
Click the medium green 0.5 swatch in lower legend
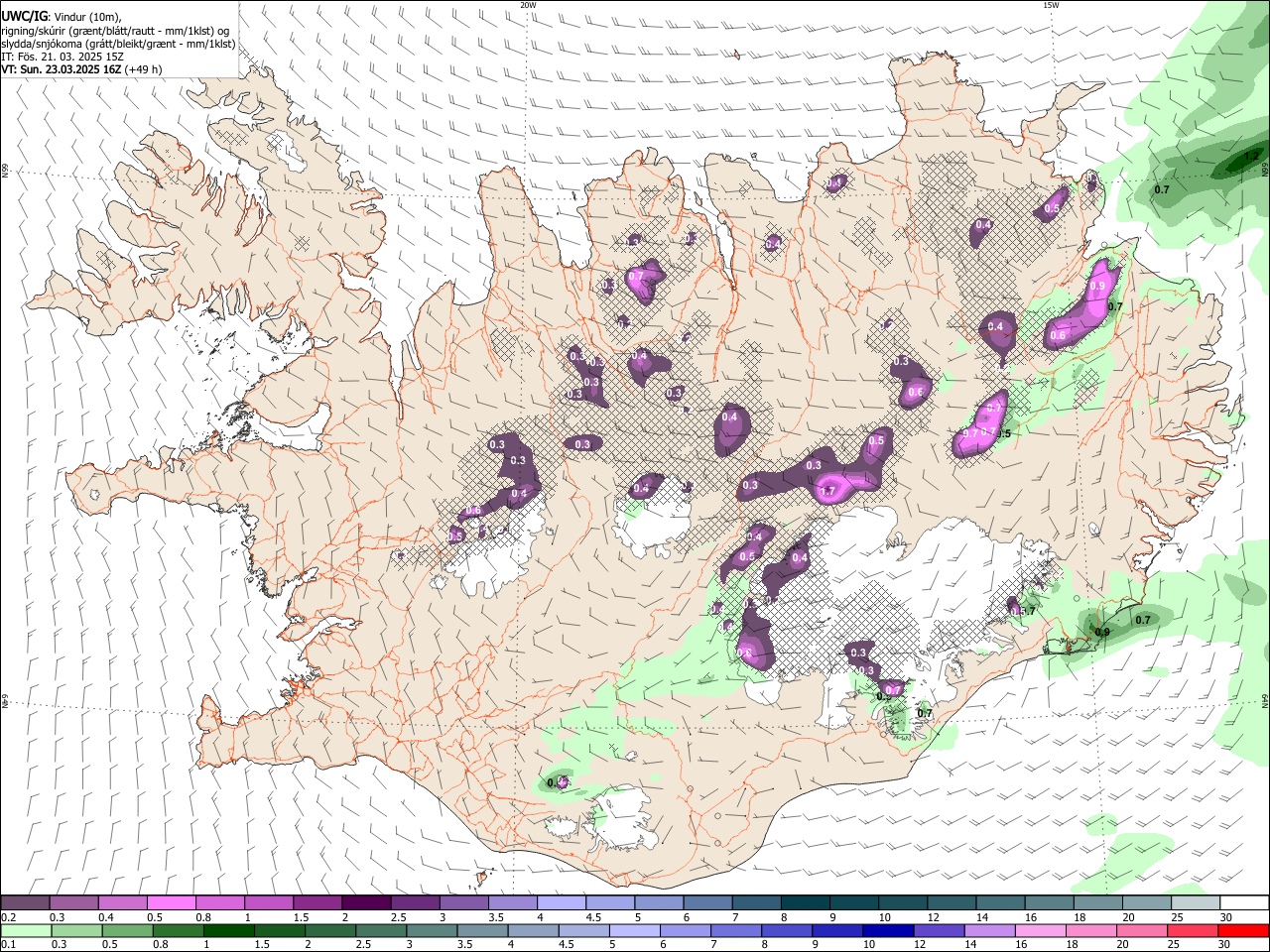tap(127, 930)
